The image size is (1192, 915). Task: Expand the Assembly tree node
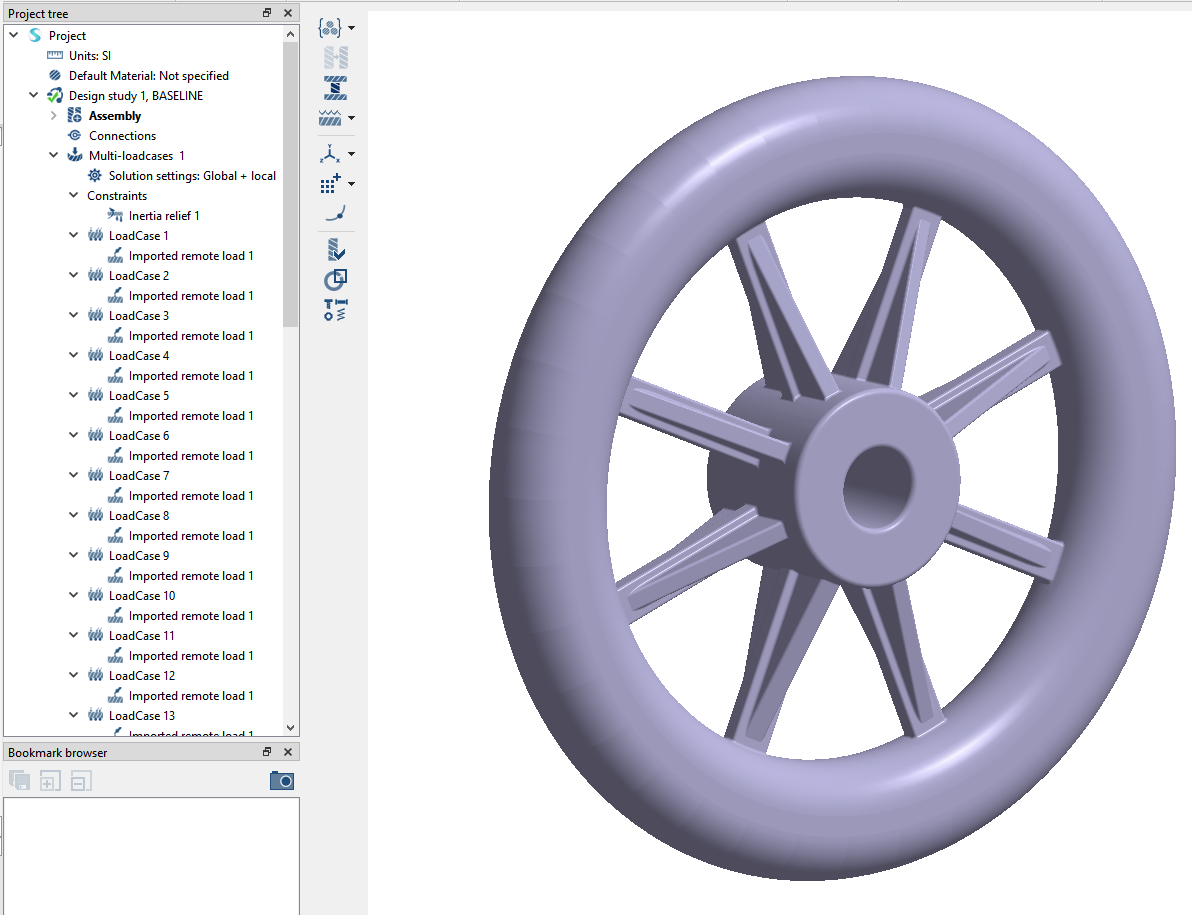click(54, 116)
